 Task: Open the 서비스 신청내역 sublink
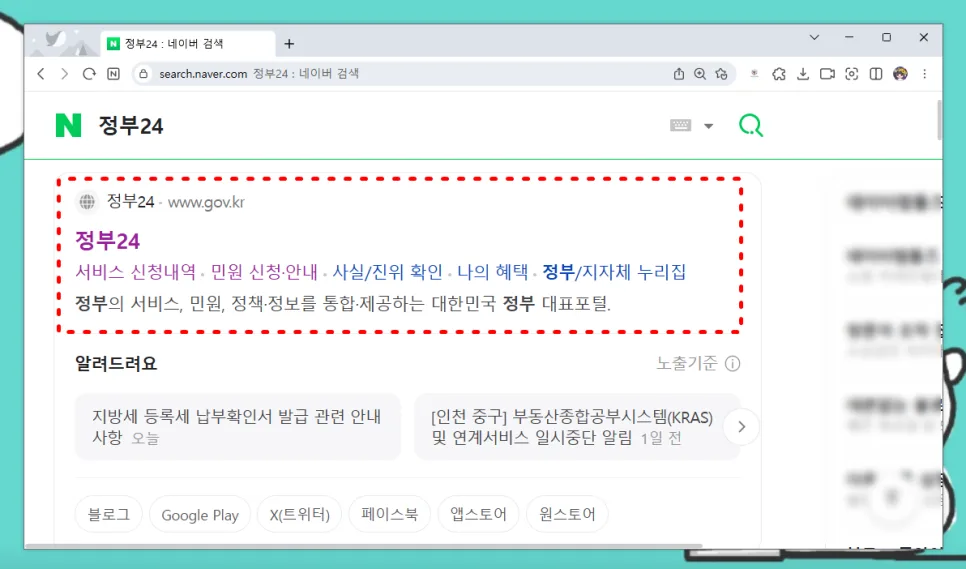point(136,272)
